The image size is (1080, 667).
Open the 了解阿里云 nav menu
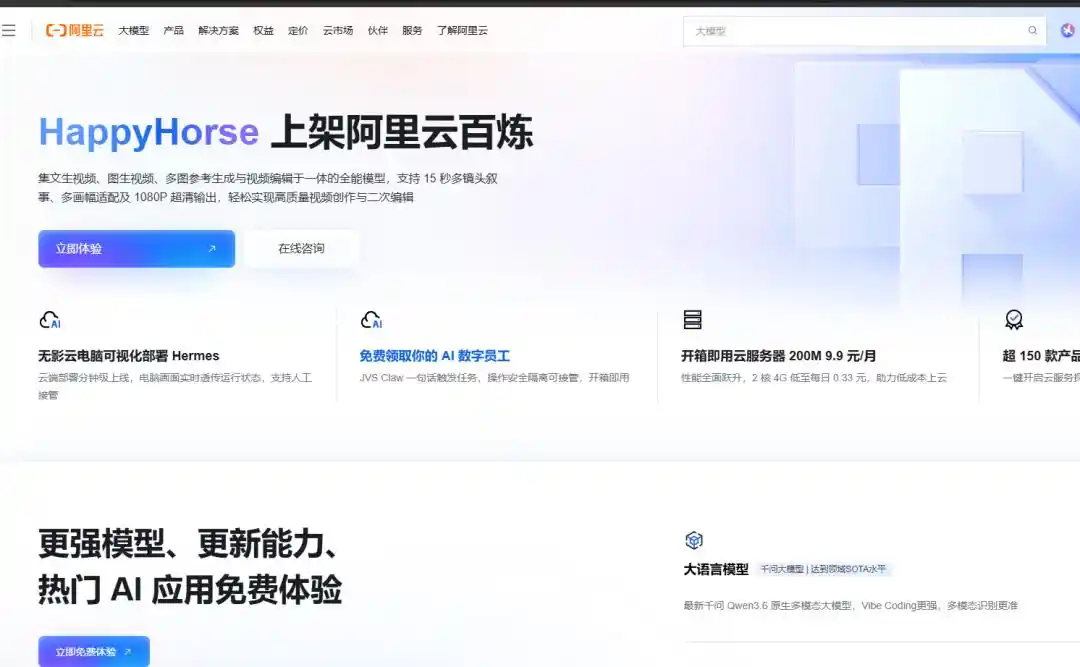click(x=462, y=30)
